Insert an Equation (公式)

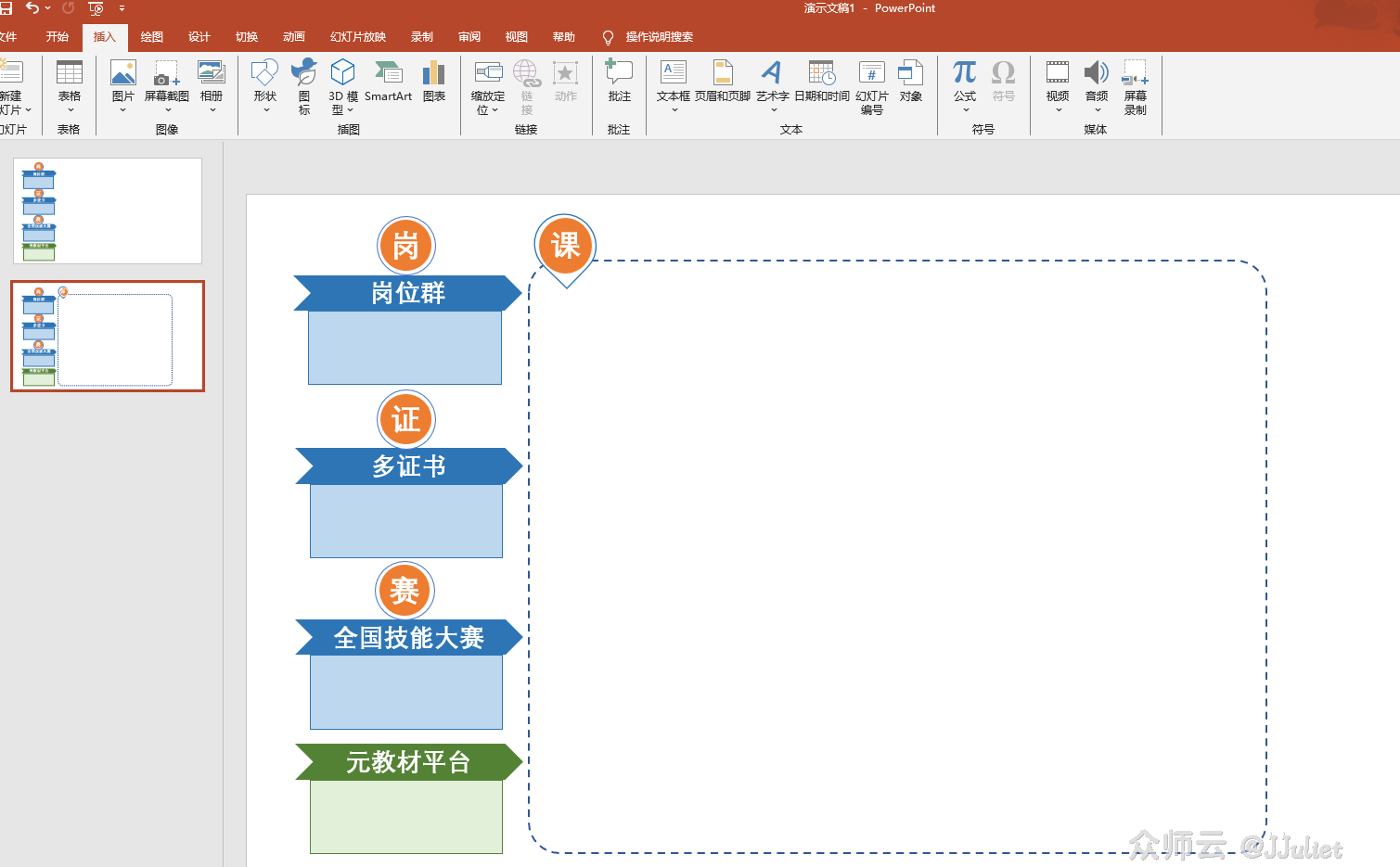(x=965, y=85)
